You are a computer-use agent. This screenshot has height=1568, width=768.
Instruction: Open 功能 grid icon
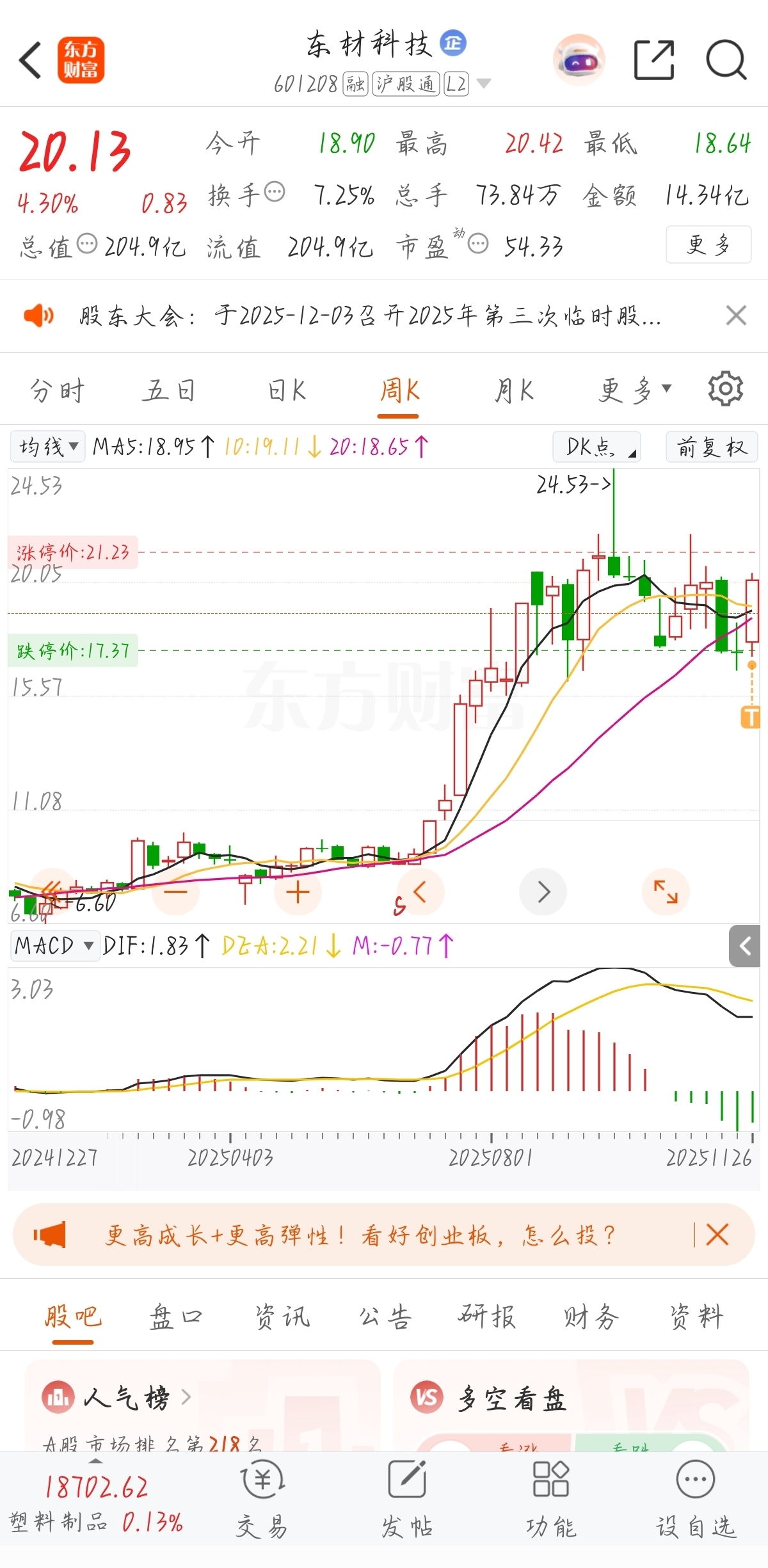click(x=551, y=1479)
